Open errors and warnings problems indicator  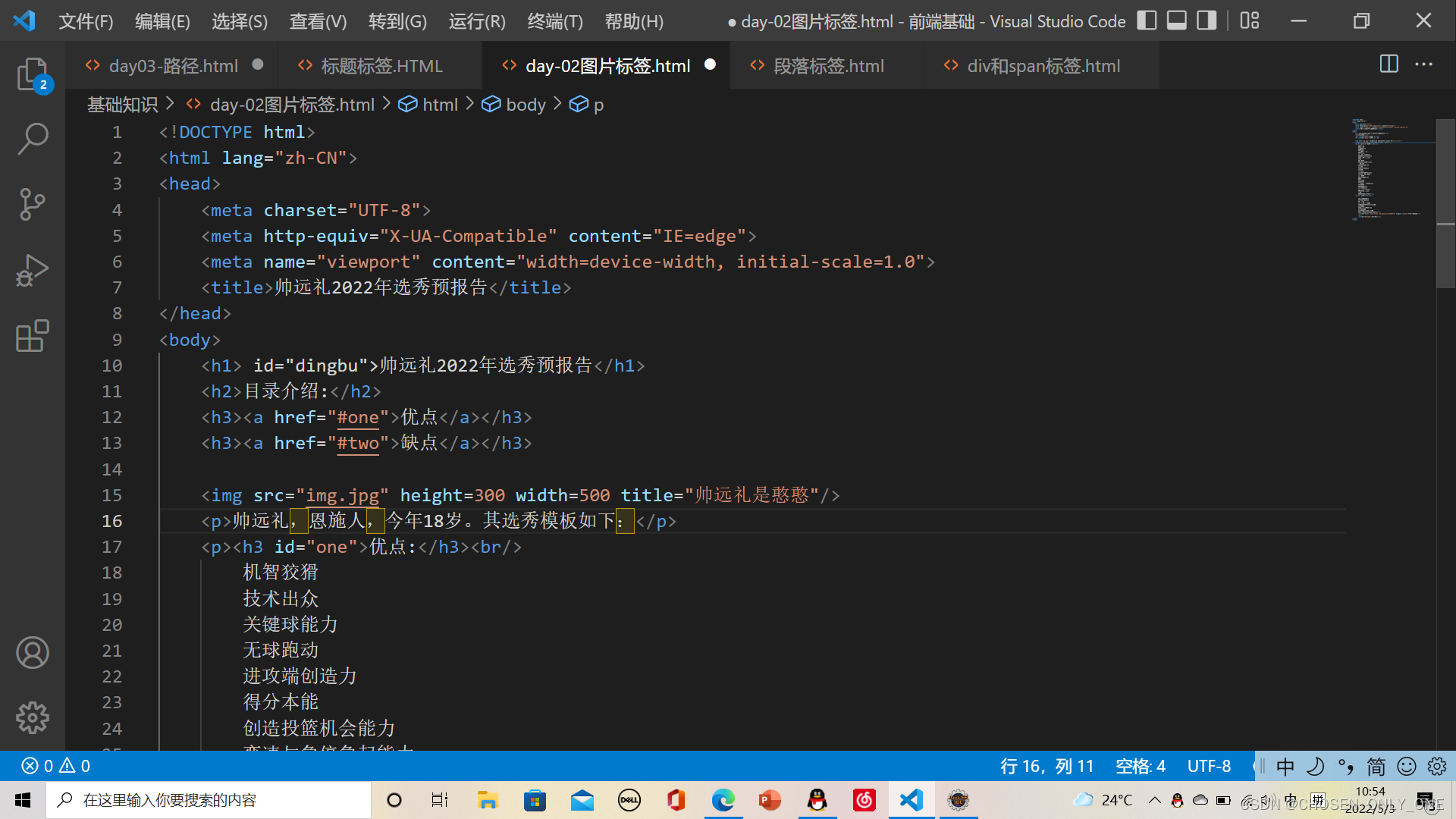click(56, 766)
